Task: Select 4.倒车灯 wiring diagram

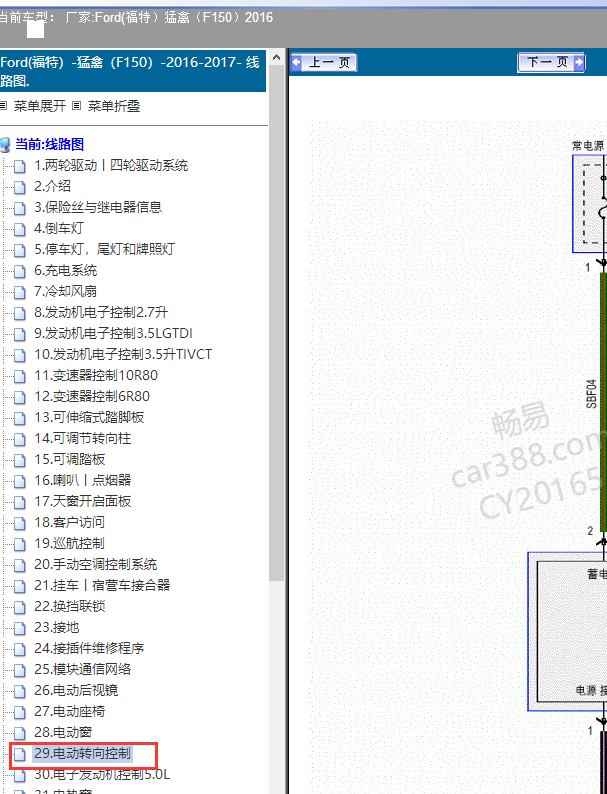Action: 58,228
